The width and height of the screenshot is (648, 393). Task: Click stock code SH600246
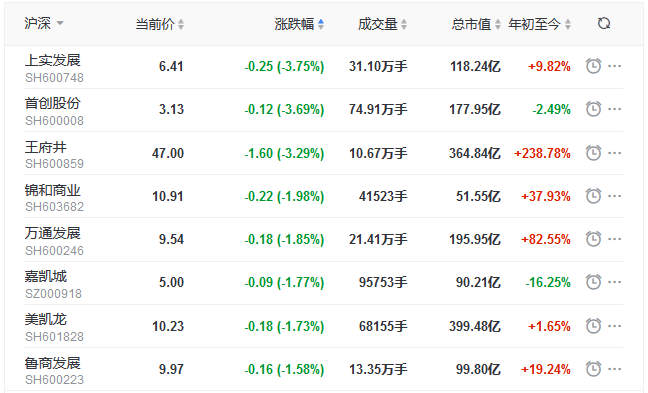[54, 250]
